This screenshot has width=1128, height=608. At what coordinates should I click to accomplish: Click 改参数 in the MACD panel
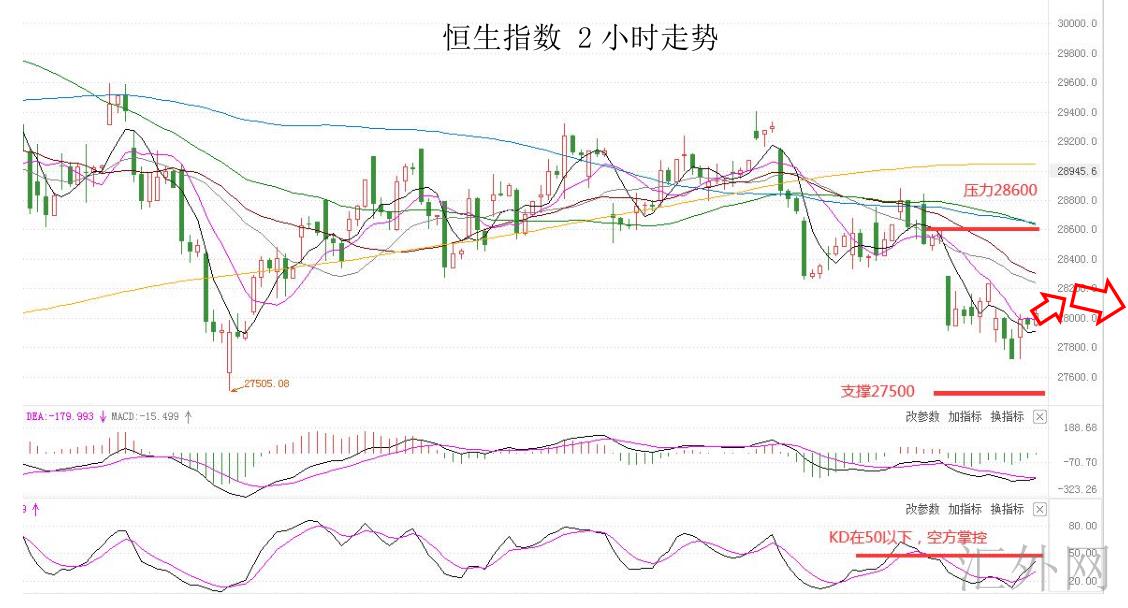tap(922, 416)
